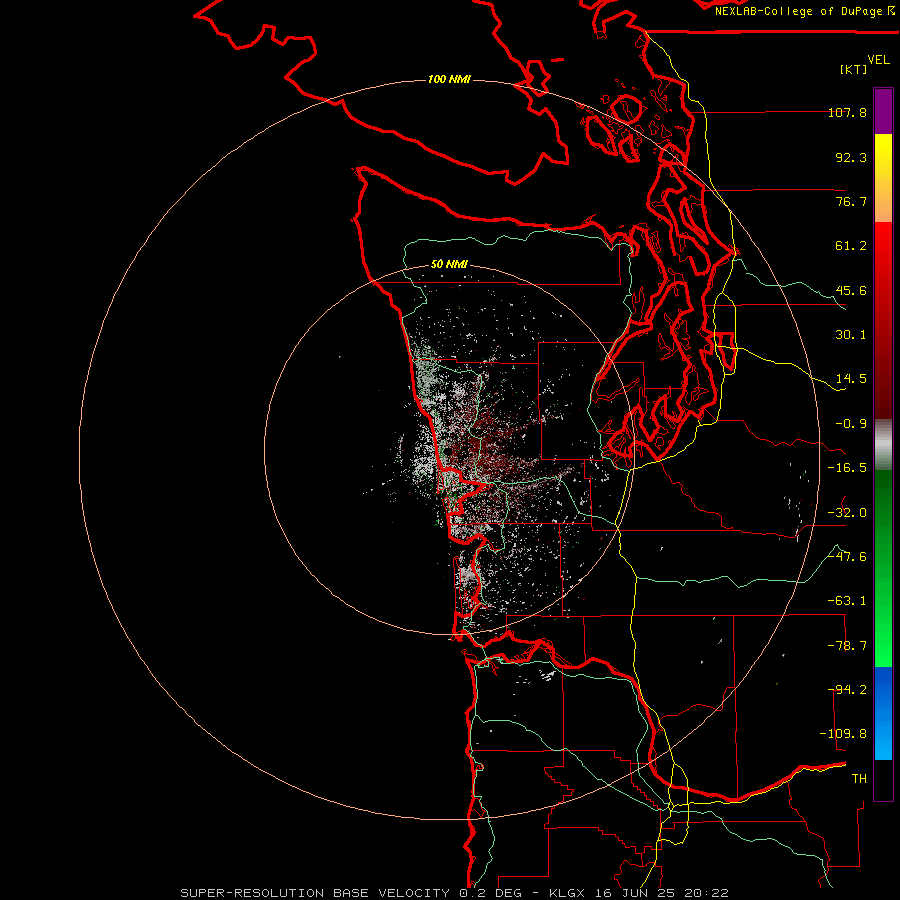Click the purple segment of the color bar
This screenshot has height=900, width=900.
pos(883,111)
